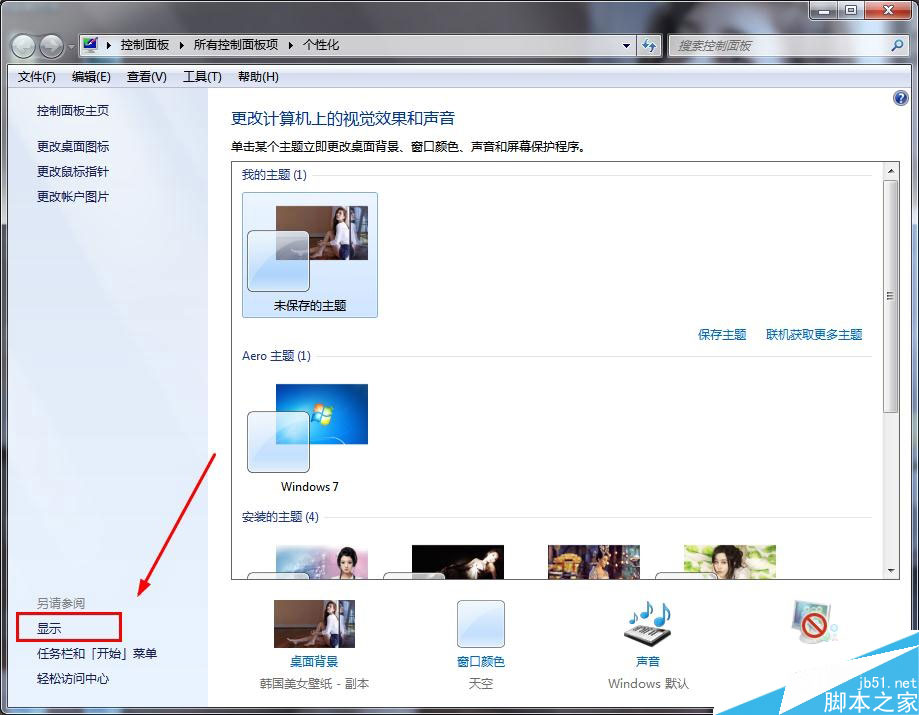The image size is (919, 715).
Task: Open the address bar history dropdown arrow
Action: 626,45
